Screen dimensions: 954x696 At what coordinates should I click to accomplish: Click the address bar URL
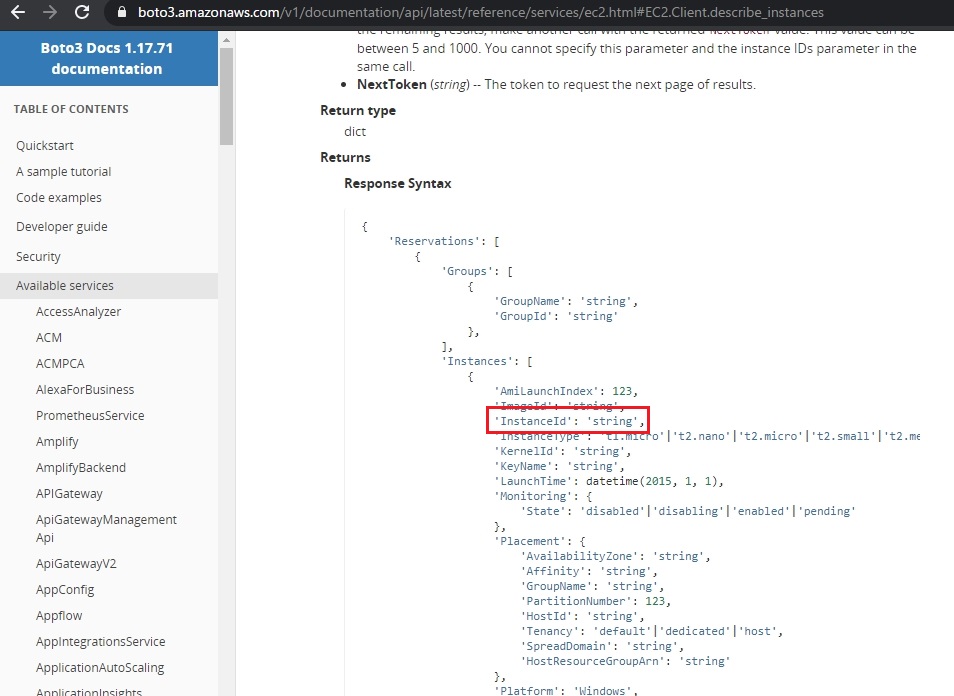[x=481, y=12]
